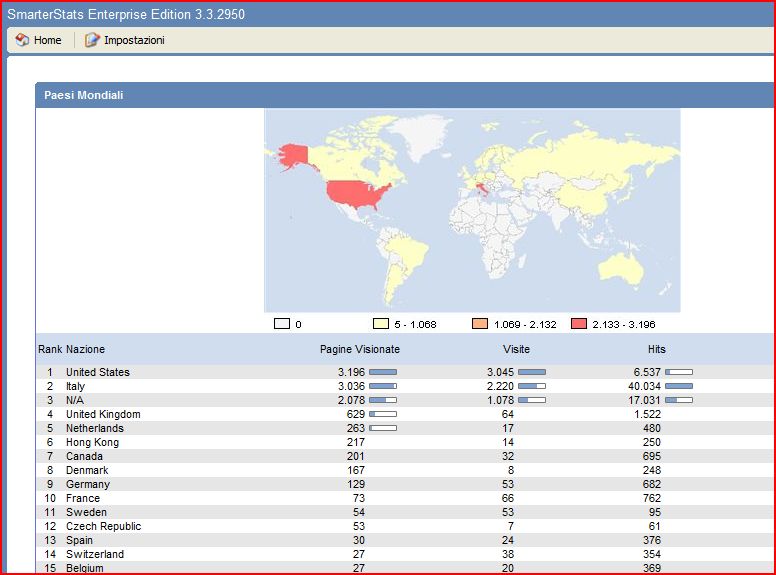This screenshot has height=575, width=776.
Task: Click Italy hits value 40.034
Action: point(644,386)
